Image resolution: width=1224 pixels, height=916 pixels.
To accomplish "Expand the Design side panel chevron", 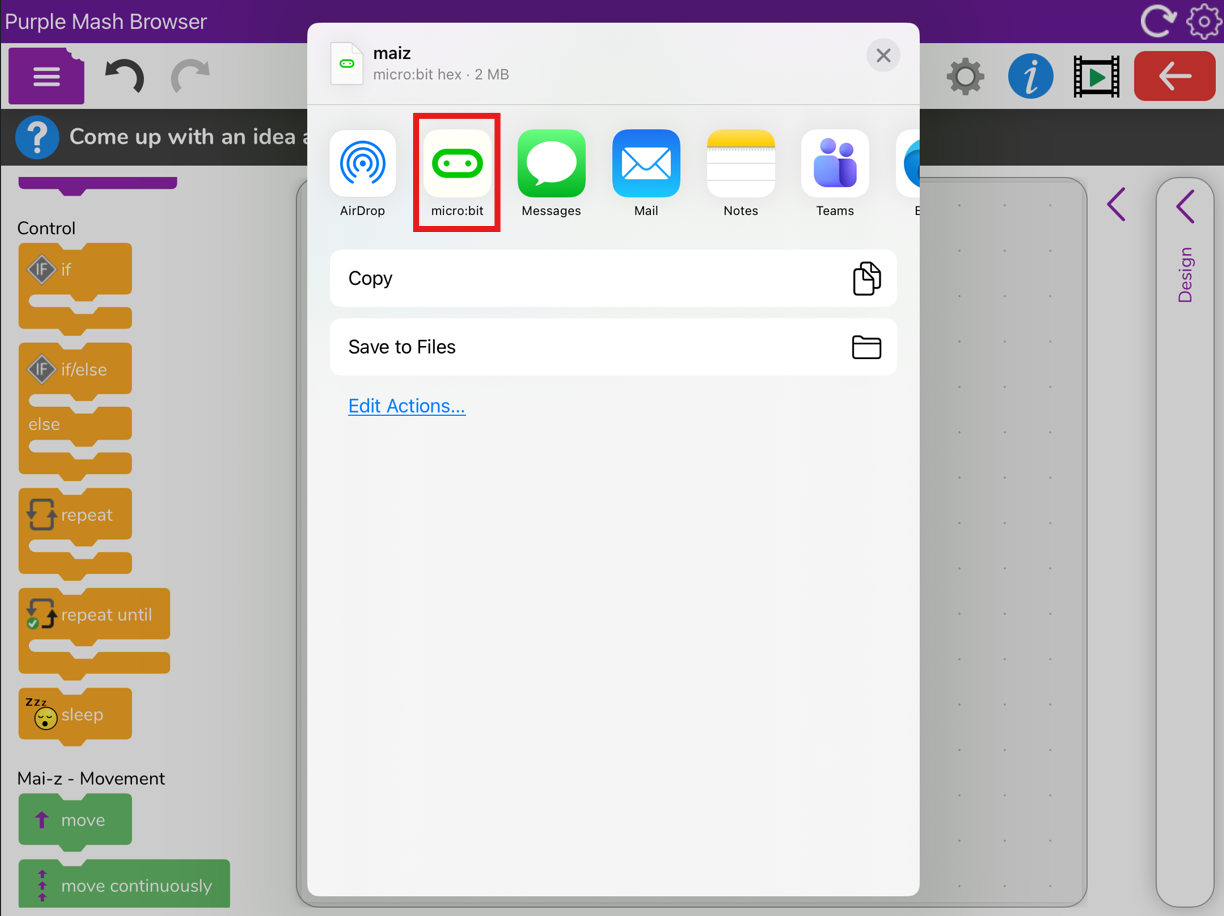I will (1186, 207).
